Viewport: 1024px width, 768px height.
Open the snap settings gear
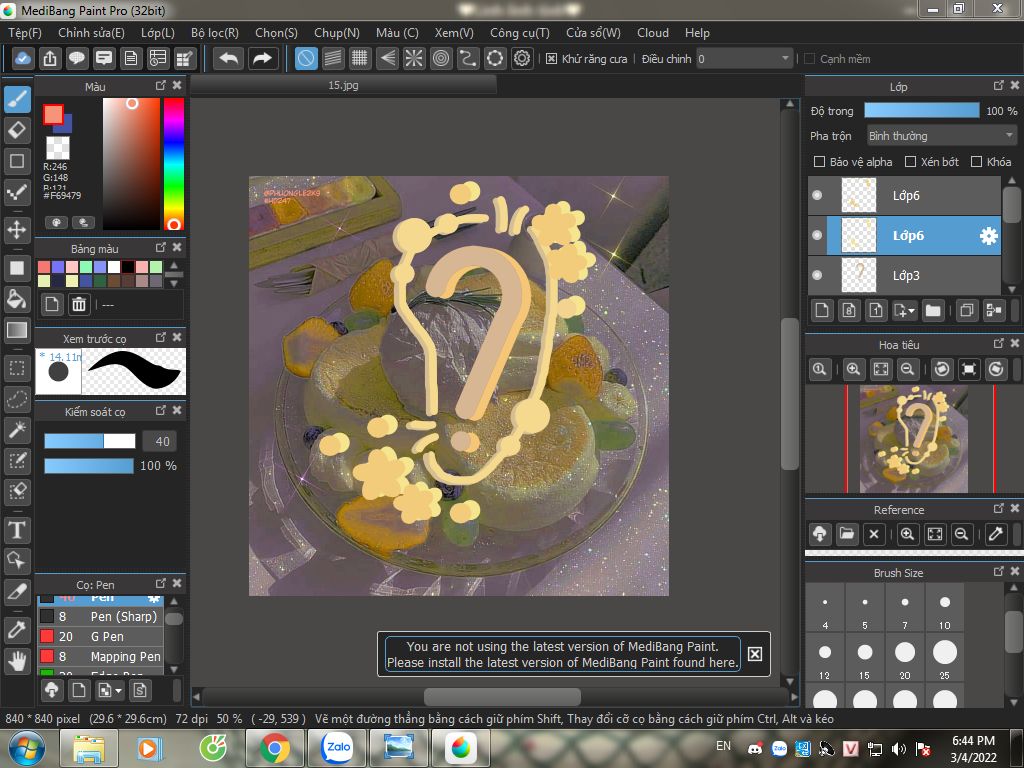click(x=522, y=59)
